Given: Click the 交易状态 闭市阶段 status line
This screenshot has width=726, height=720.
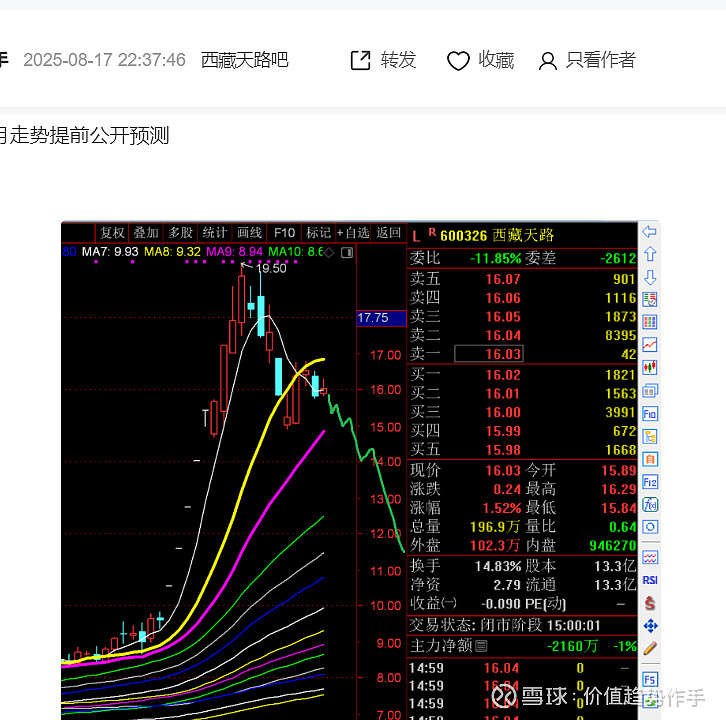Looking at the screenshot, I should click(505, 626).
